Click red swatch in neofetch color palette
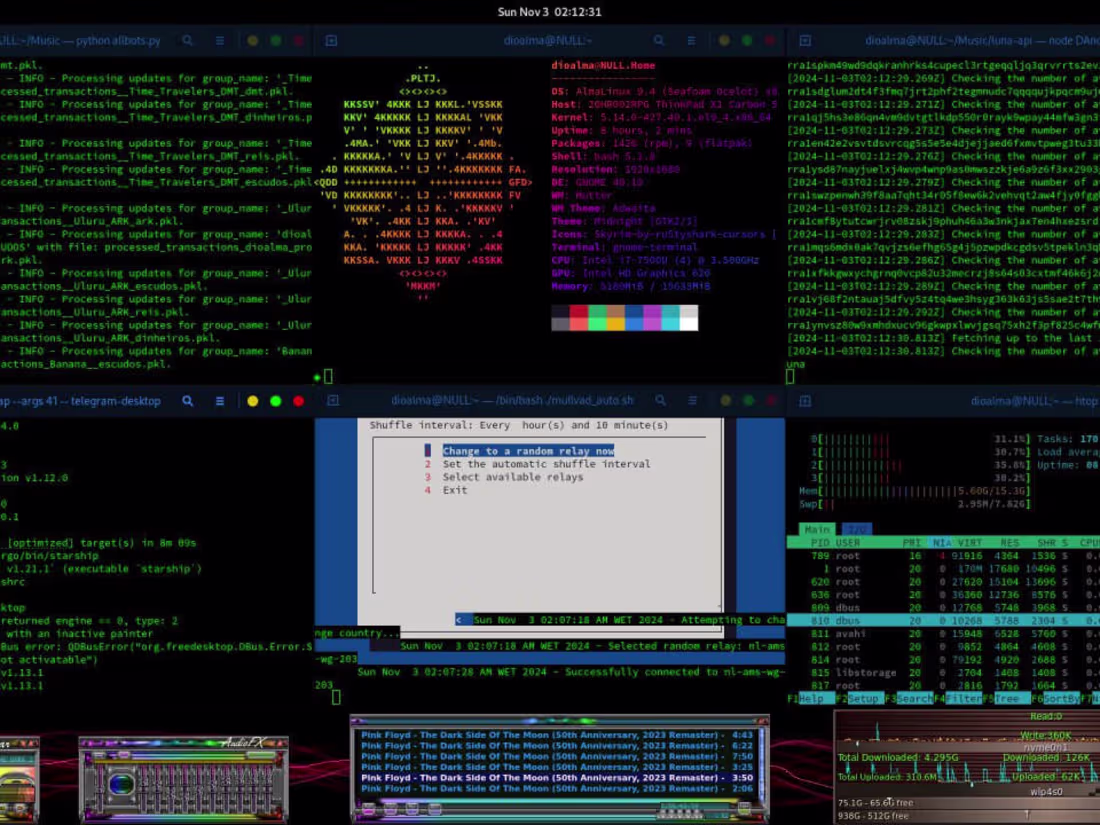 579,318
